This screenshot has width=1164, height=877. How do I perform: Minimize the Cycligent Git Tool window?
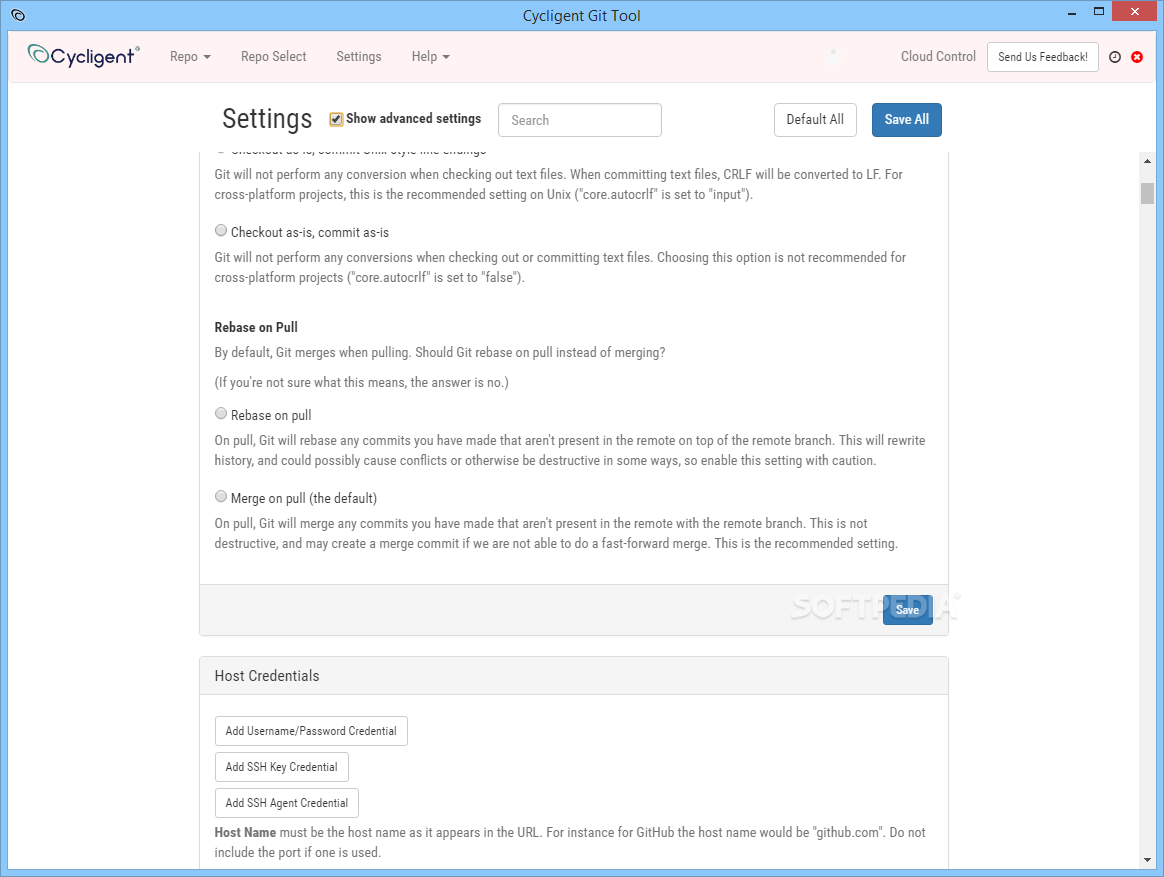point(1072,13)
